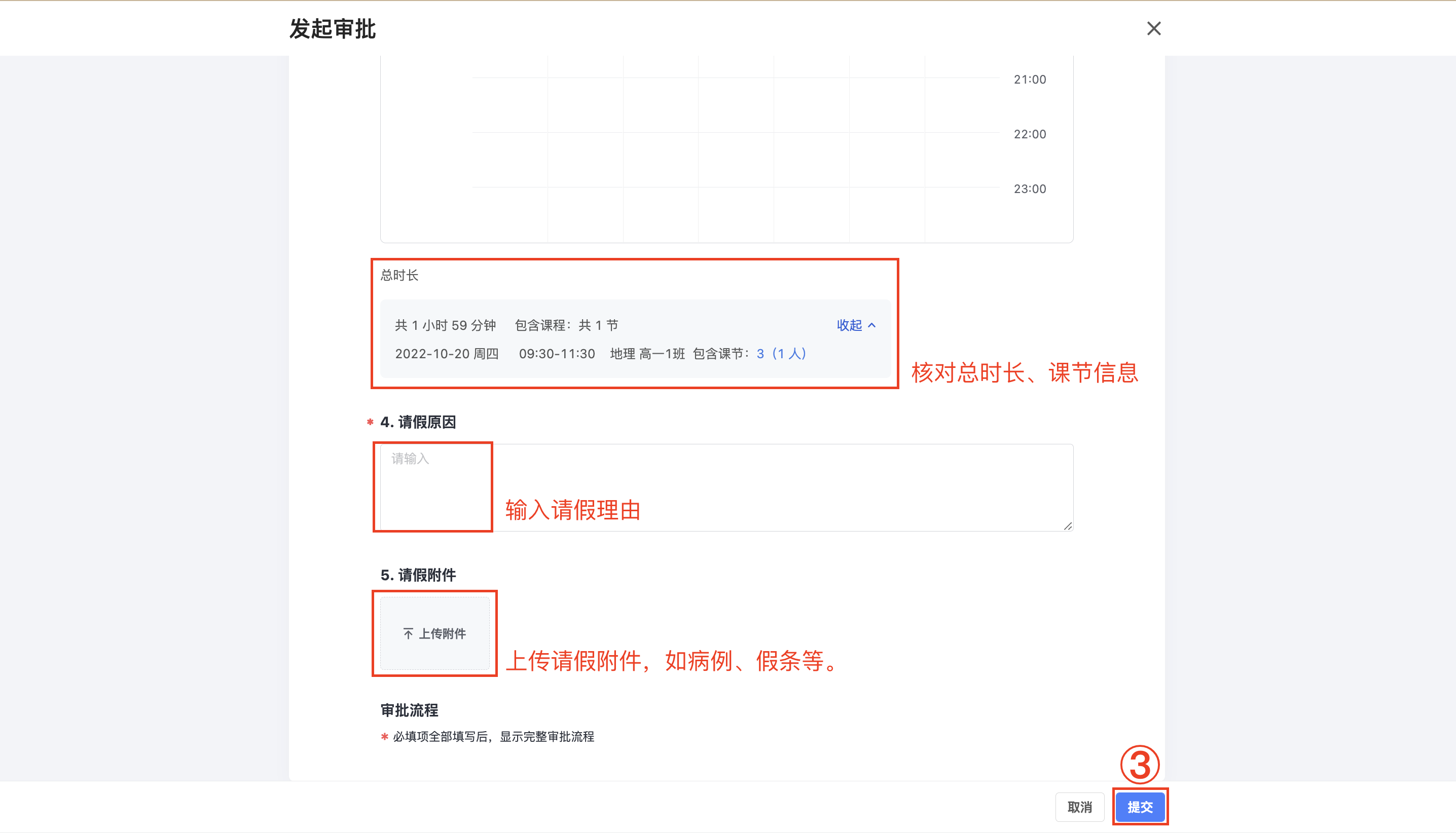Grab the text area resize handle corner
This screenshot has height=833, width=1456.
[x=1068, y=526]
